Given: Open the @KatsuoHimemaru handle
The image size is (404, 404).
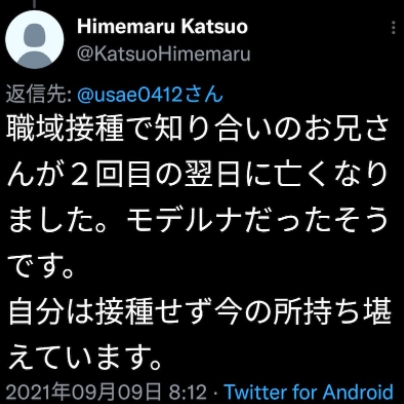Looking at the screenshot, I should tap(164, 54).
